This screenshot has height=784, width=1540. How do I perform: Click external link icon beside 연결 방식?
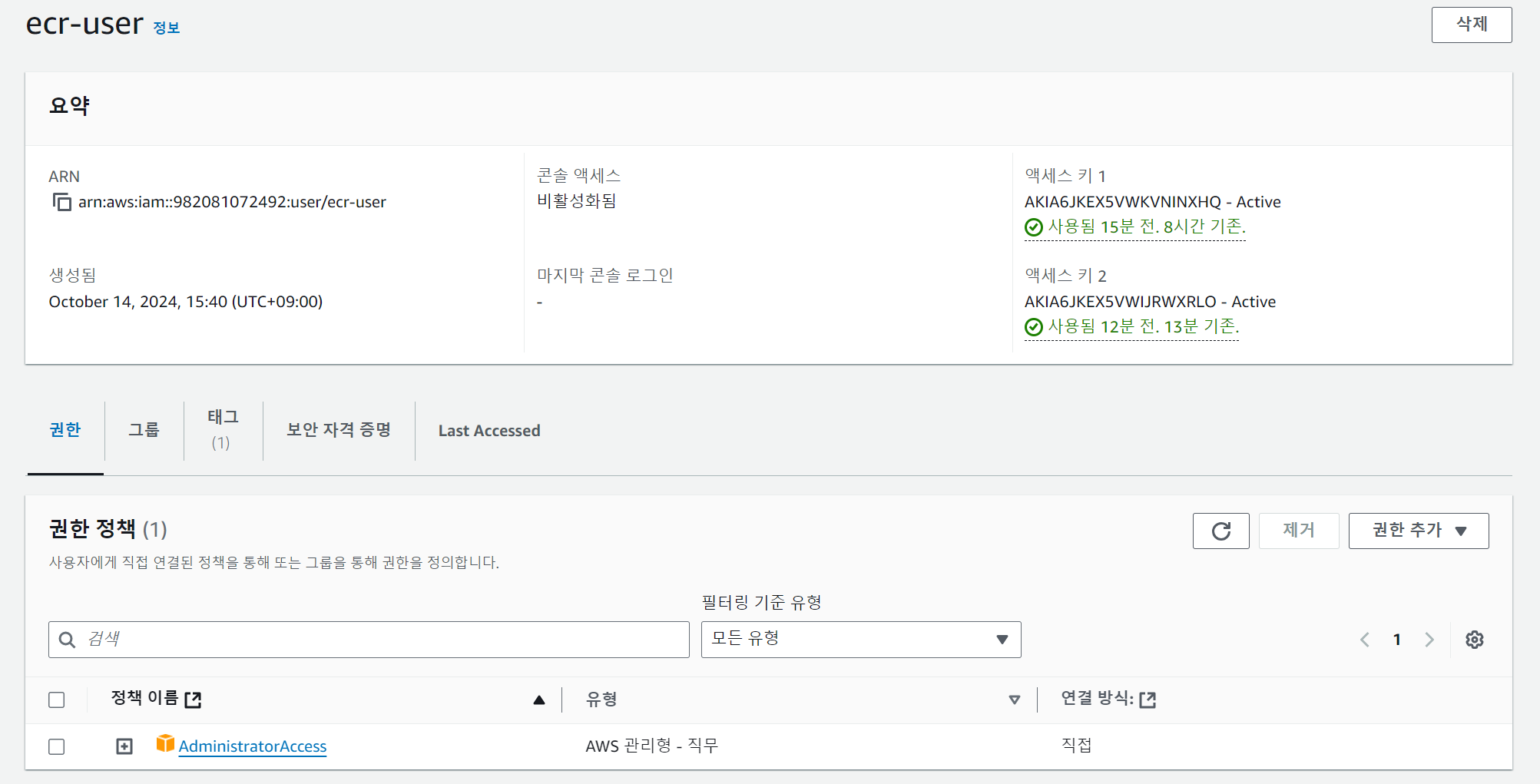[1148, 700]
